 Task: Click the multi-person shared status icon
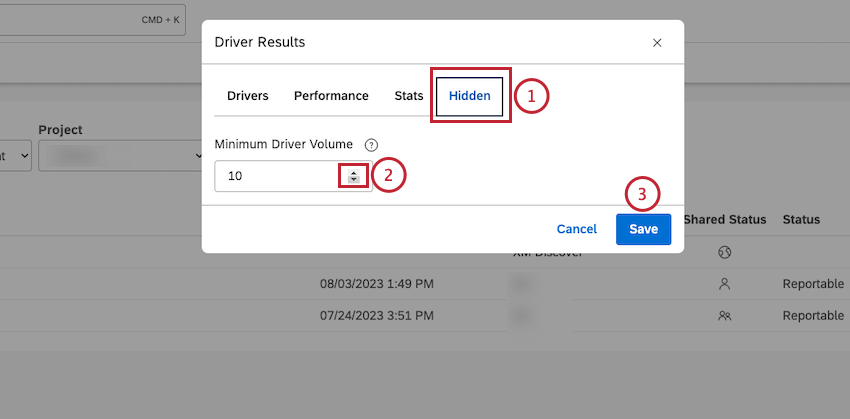click(x=725, y=315)
